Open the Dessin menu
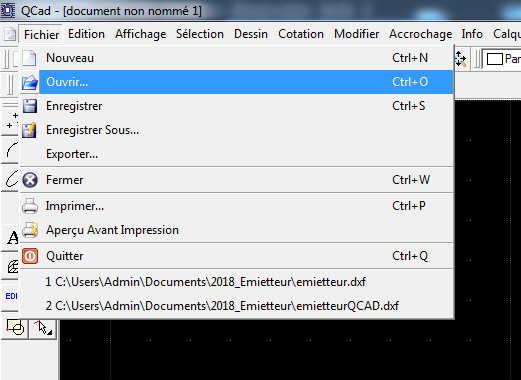Image resolution: width=521 pixels, height=380 pixels. pos(251,34)
